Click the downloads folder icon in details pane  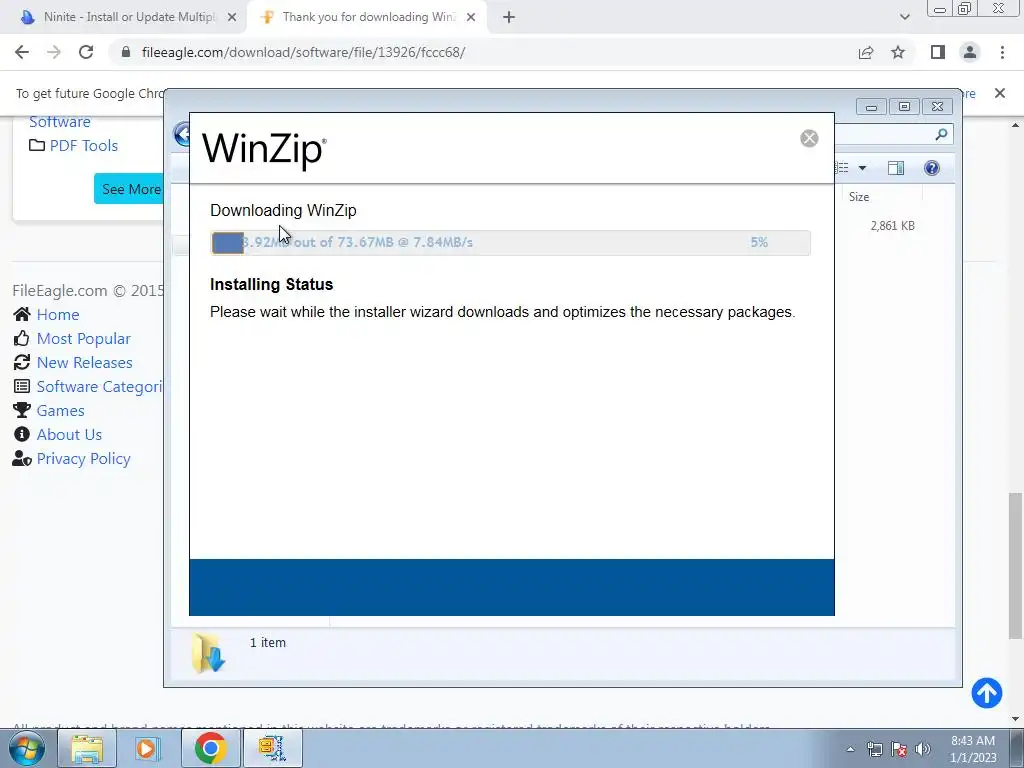coord(208,652)
